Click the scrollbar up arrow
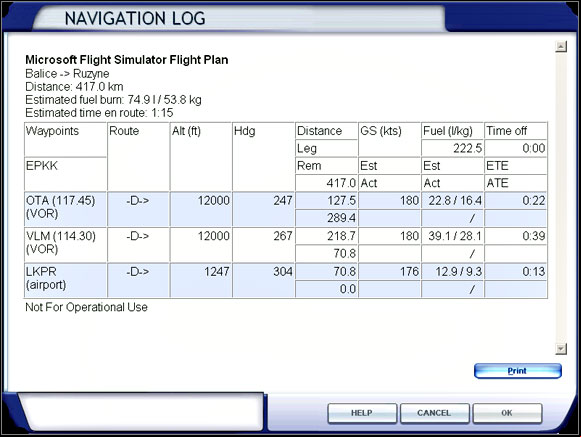Screen dimensions: 581x437 pyautogui.click(x=561, y=47)
